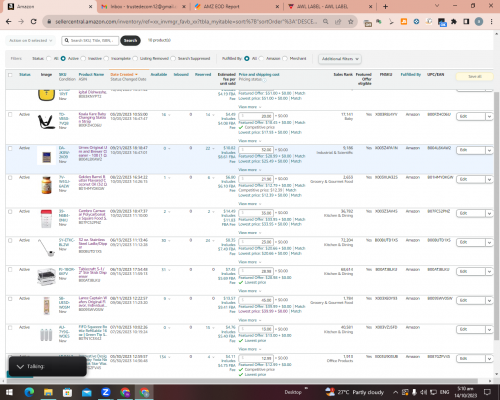
Task: Click Edit button for the Koala Kare row
Action: pos(471,117)
